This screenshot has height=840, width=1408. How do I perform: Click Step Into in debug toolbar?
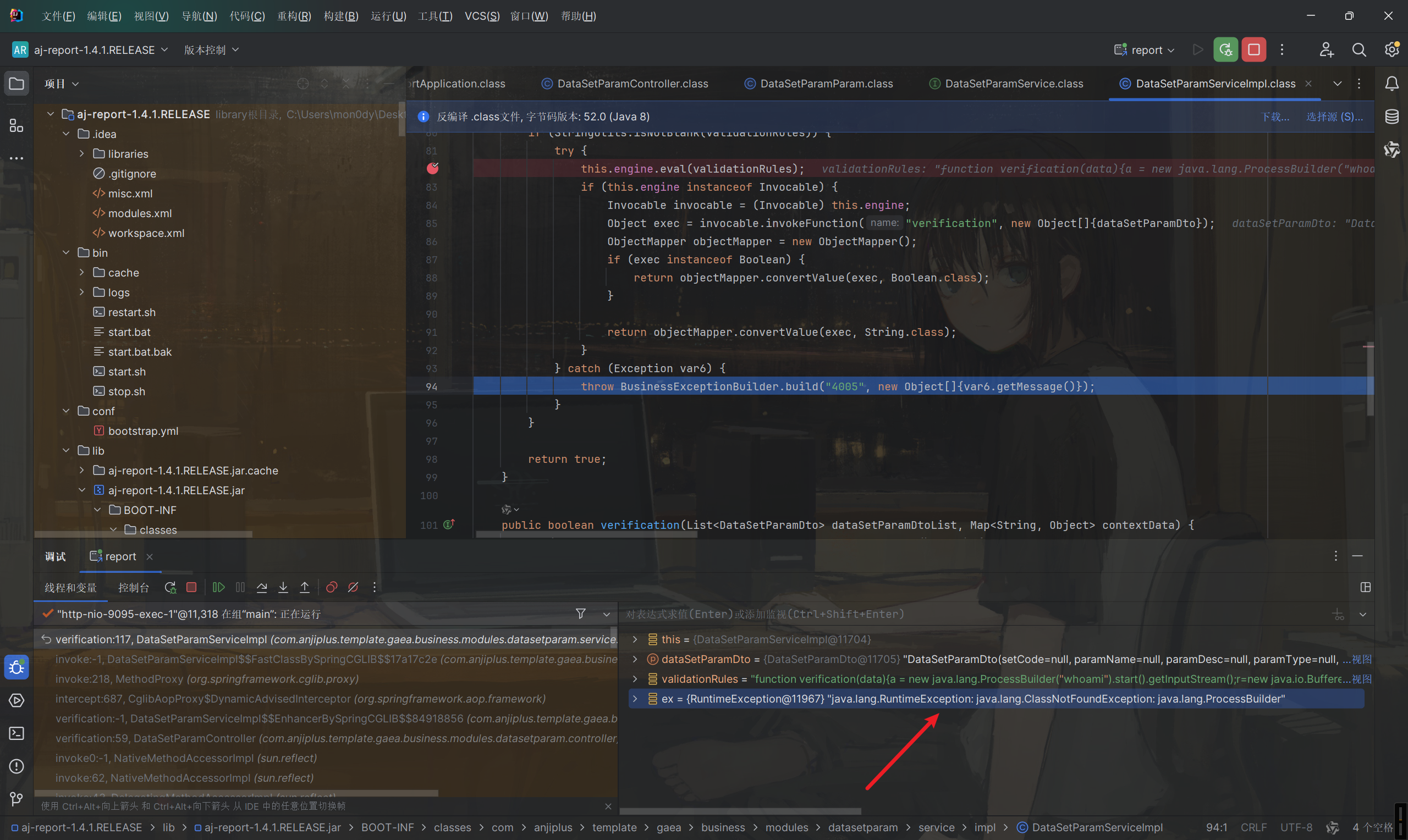point(283,587)
